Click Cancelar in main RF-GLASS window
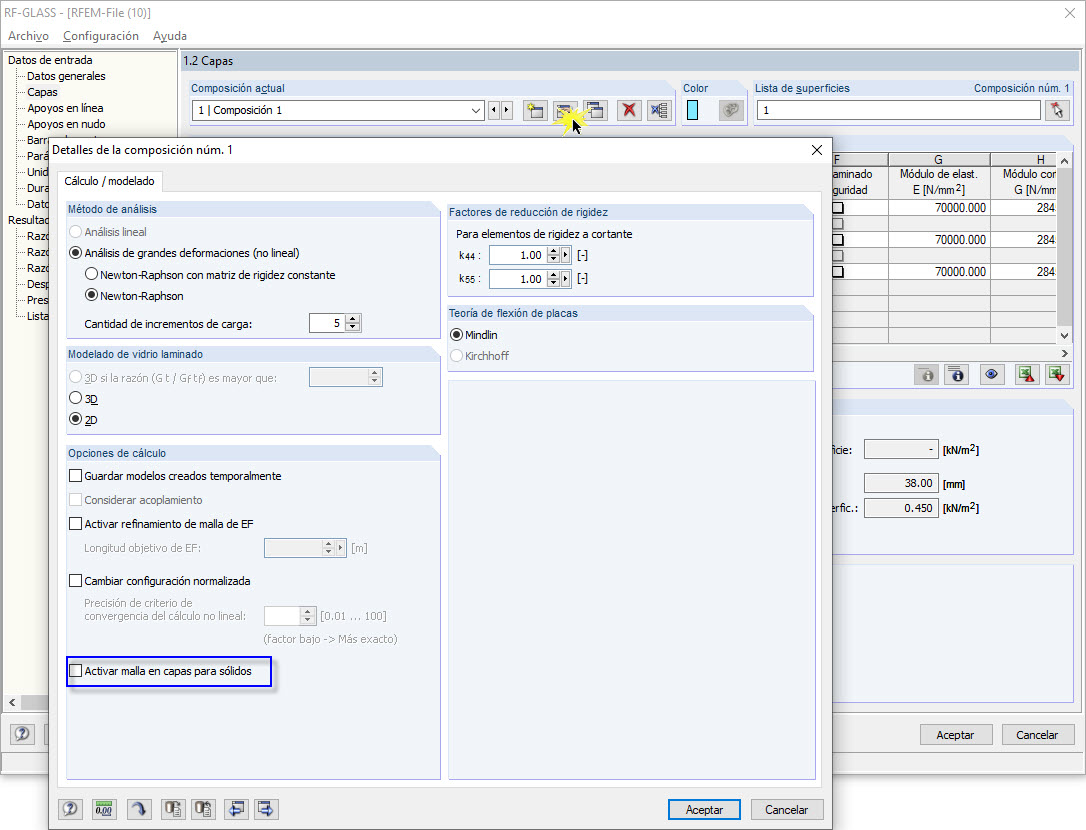This screenshot has width=1086, height=830. coord(1037,734)
